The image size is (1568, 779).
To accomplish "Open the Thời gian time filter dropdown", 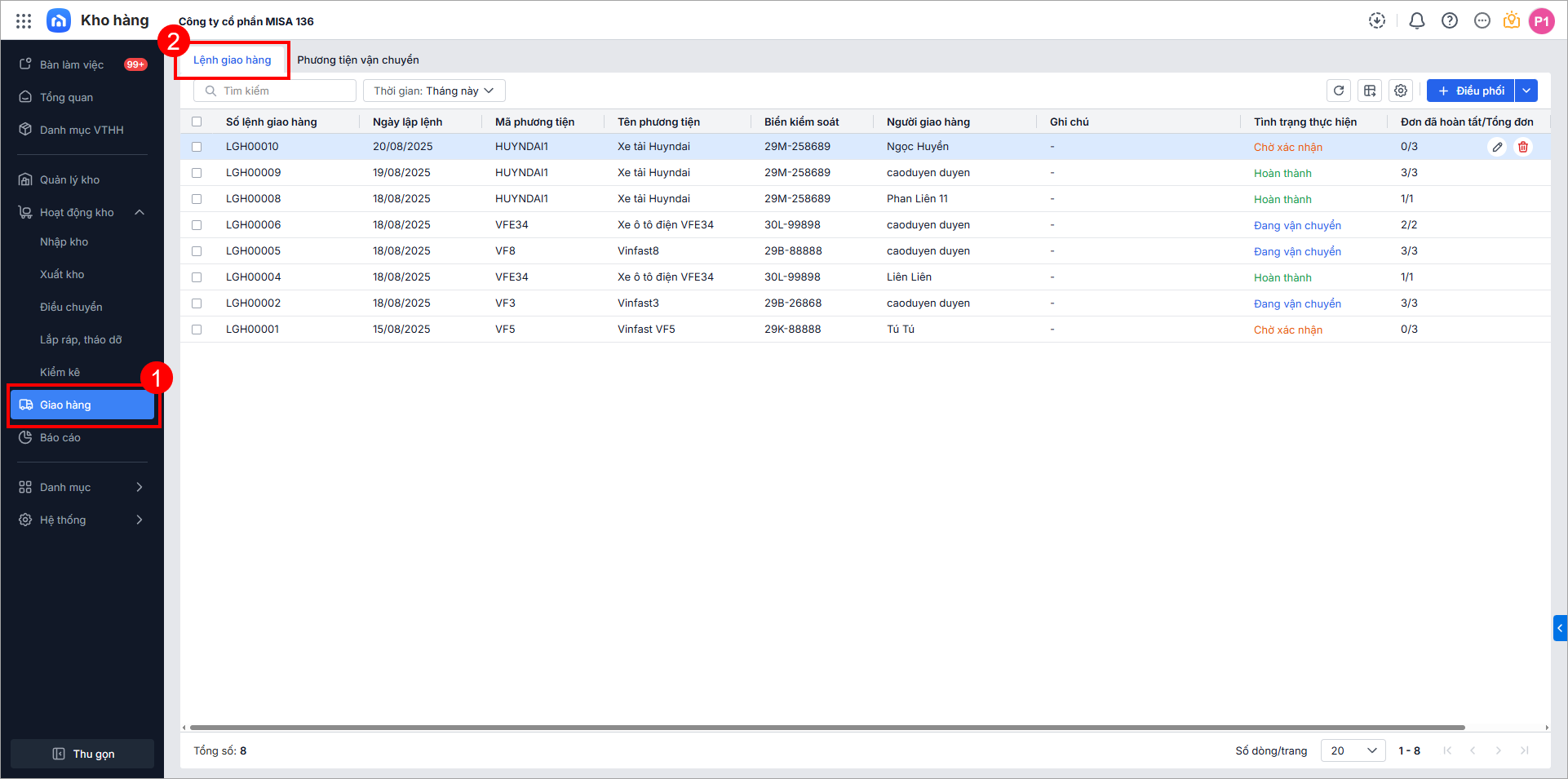I will (434, 91).
